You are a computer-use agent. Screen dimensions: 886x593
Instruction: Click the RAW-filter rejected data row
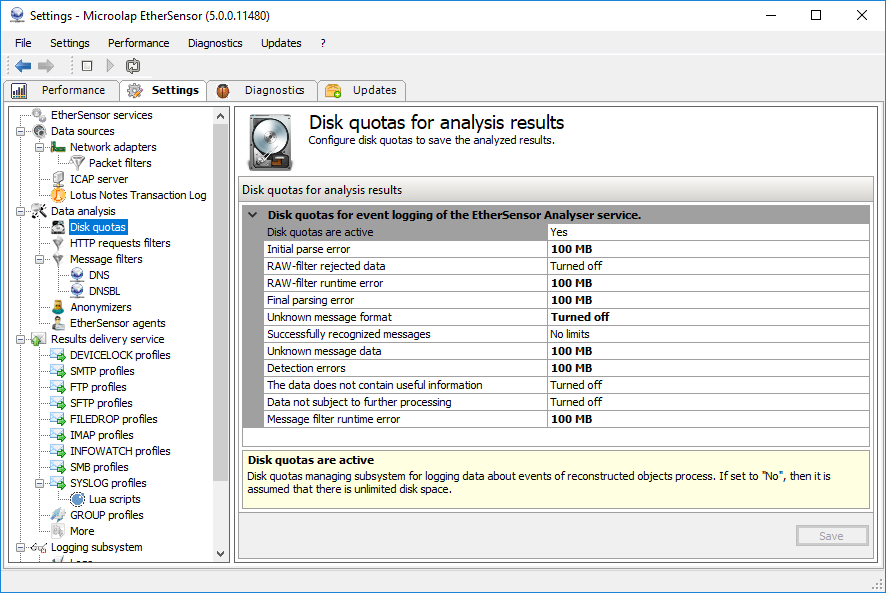(567, 266)
